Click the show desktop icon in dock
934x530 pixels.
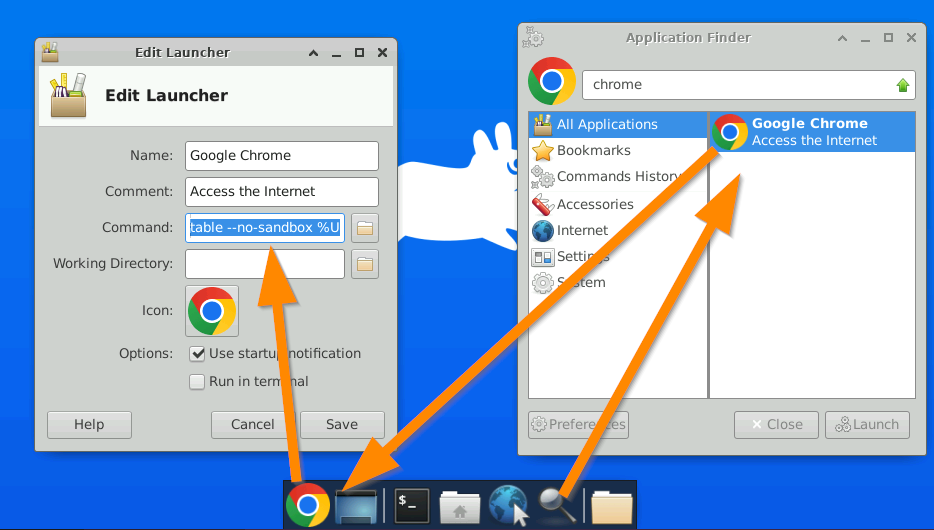[356, 506]
